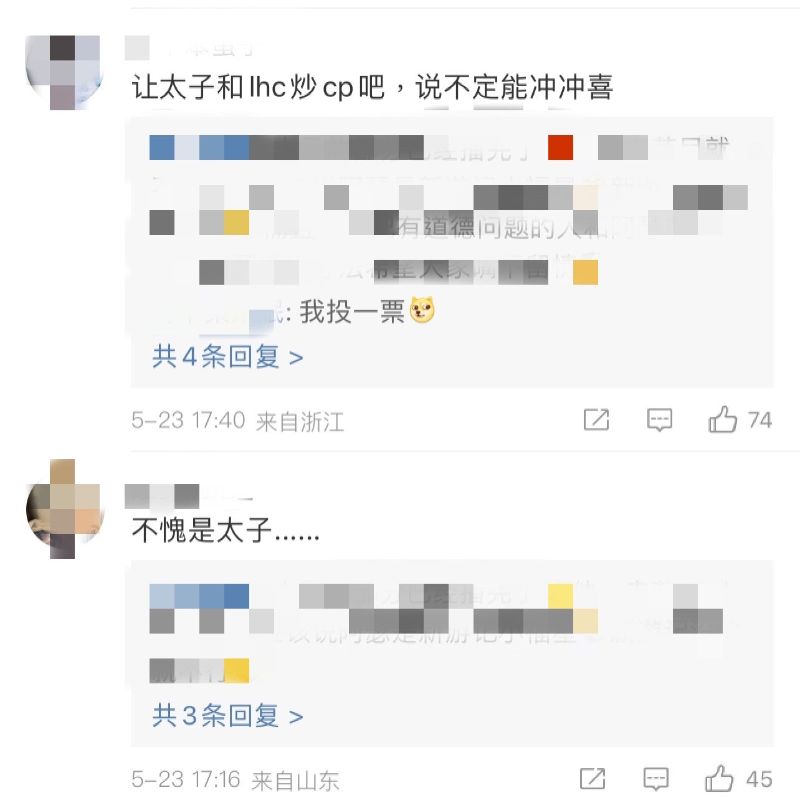Tap the blue username in the first reply box
Screen dimensions: 800x808
[199, 148]
